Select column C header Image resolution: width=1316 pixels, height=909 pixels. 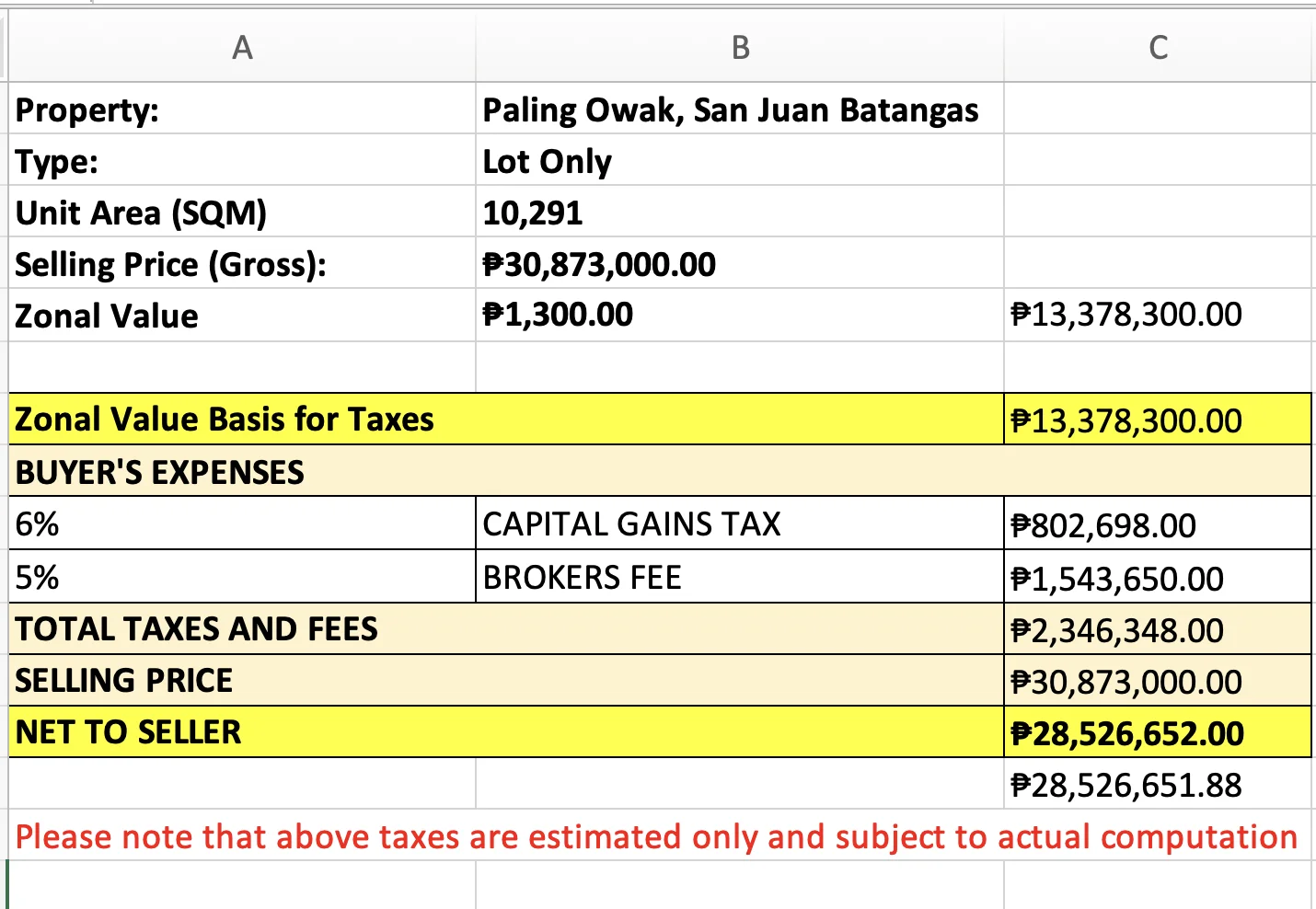1157,47
